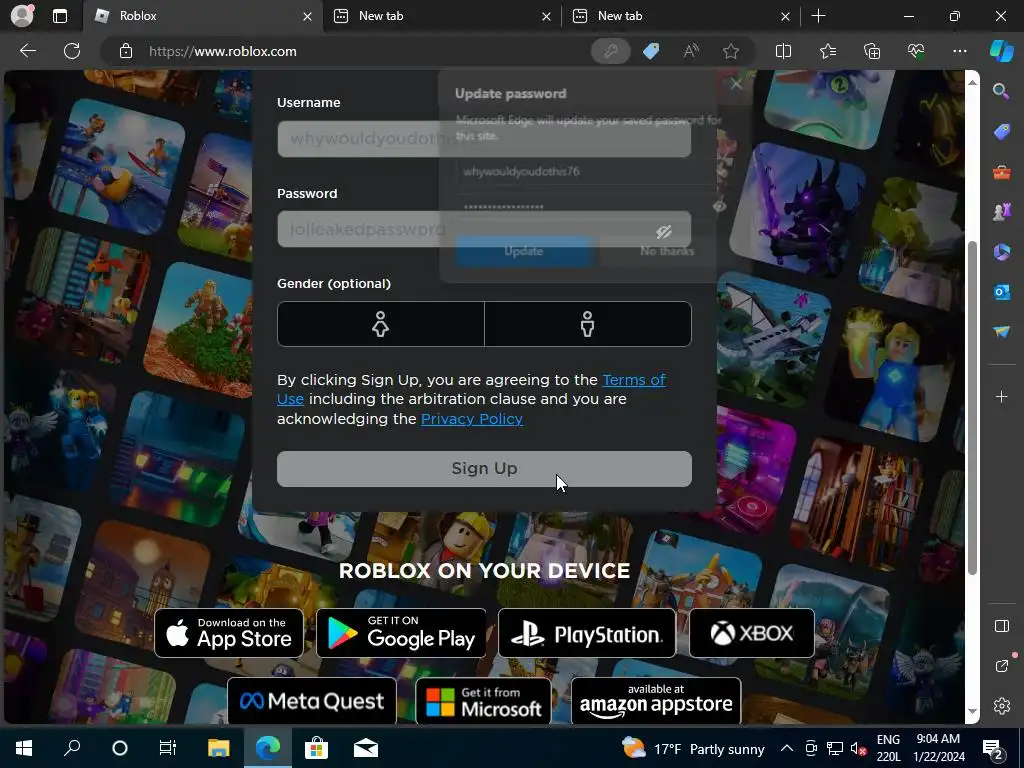
Task: Open a new browser tab
Action: [818, 16]
